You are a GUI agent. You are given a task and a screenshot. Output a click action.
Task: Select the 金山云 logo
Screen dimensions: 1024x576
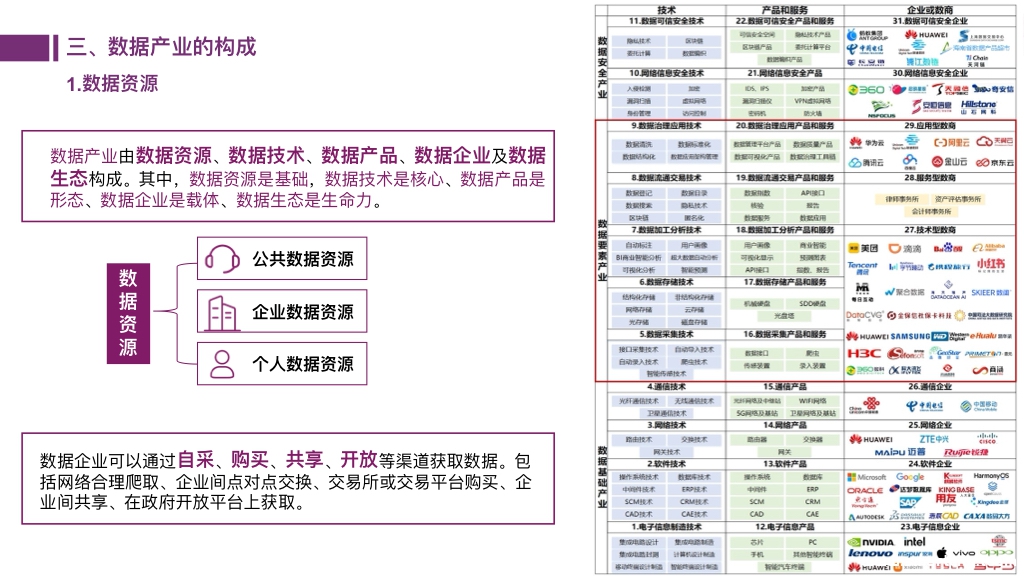click(x=949, y=161)
